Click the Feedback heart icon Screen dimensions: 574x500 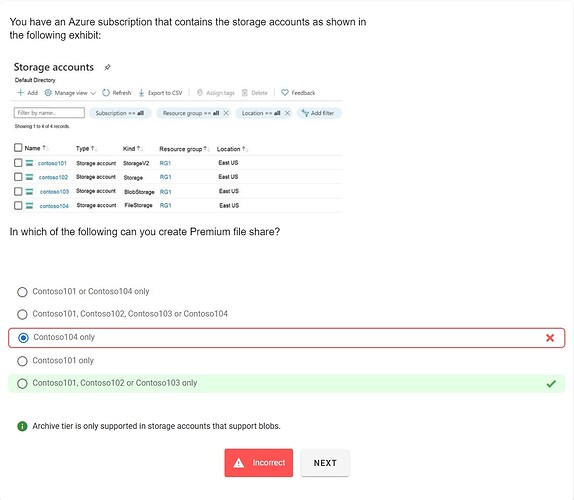[285, 93]
